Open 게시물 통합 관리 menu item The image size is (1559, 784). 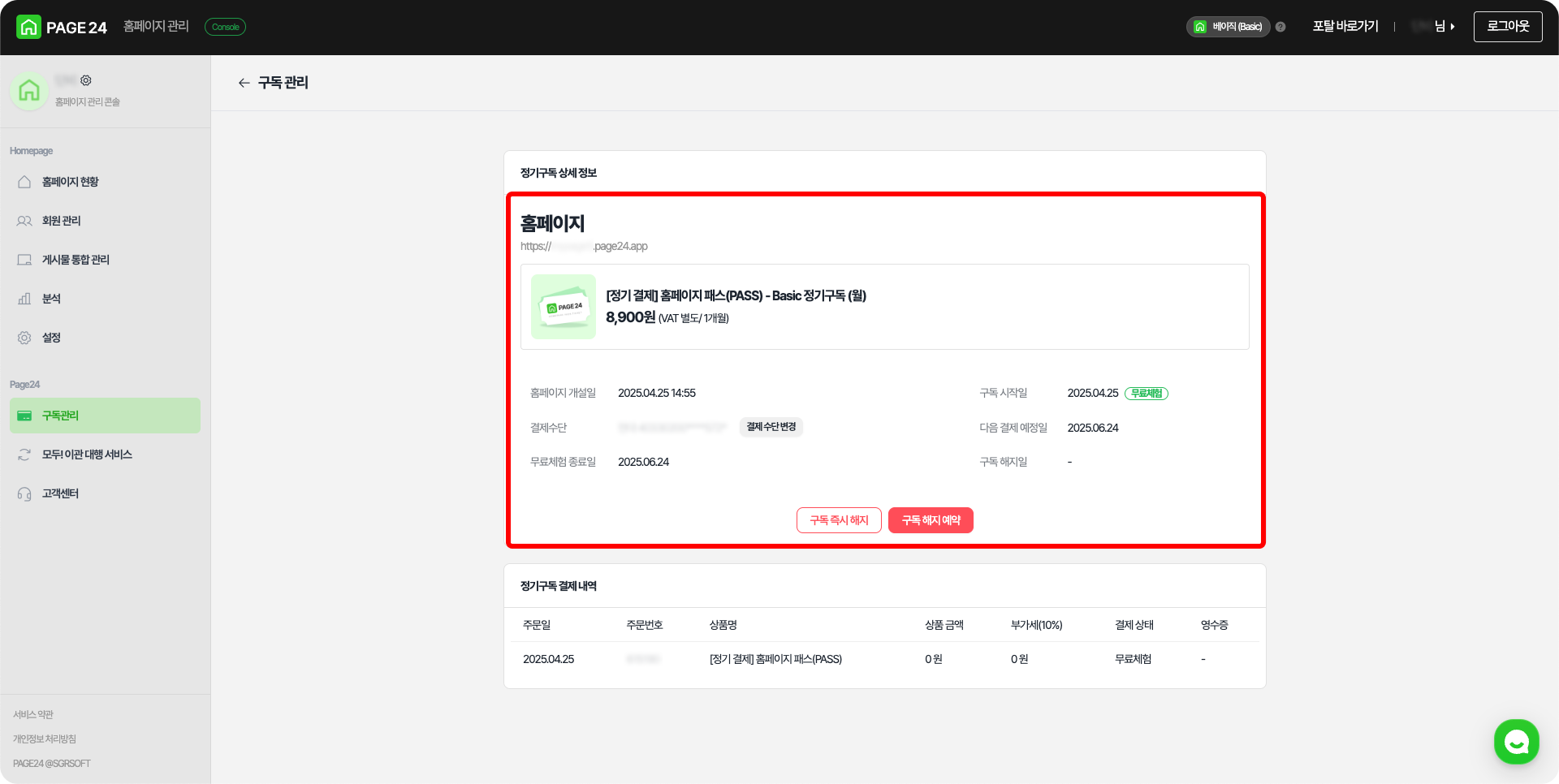tap(106, 260)
